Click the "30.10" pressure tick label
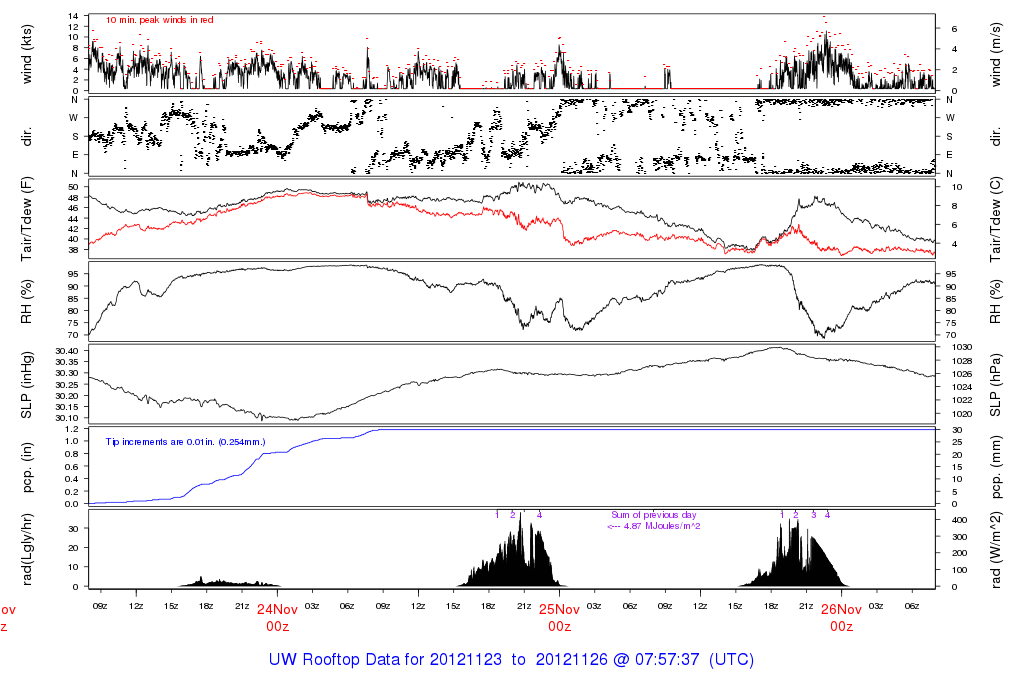This screenshot has width=1024, height=700. point(67,418)
